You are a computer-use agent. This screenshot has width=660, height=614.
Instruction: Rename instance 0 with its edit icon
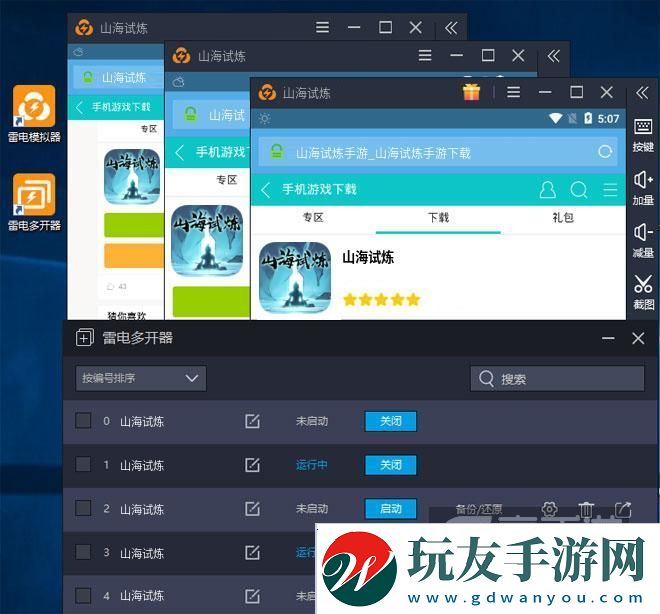[x=252, y=421]
